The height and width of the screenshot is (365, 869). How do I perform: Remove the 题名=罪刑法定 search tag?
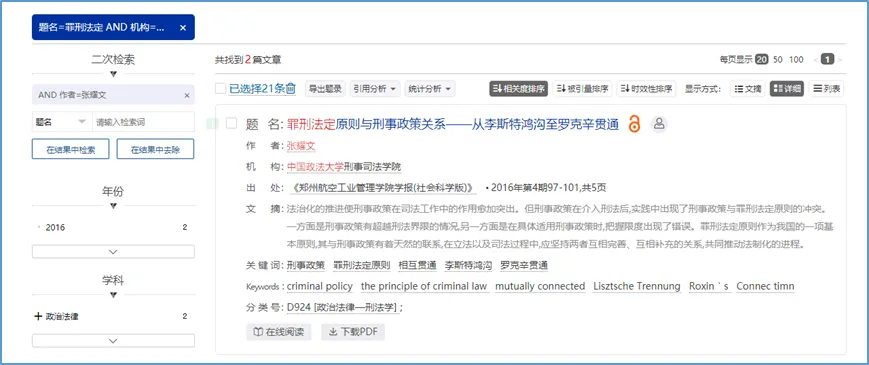[183, 28]
